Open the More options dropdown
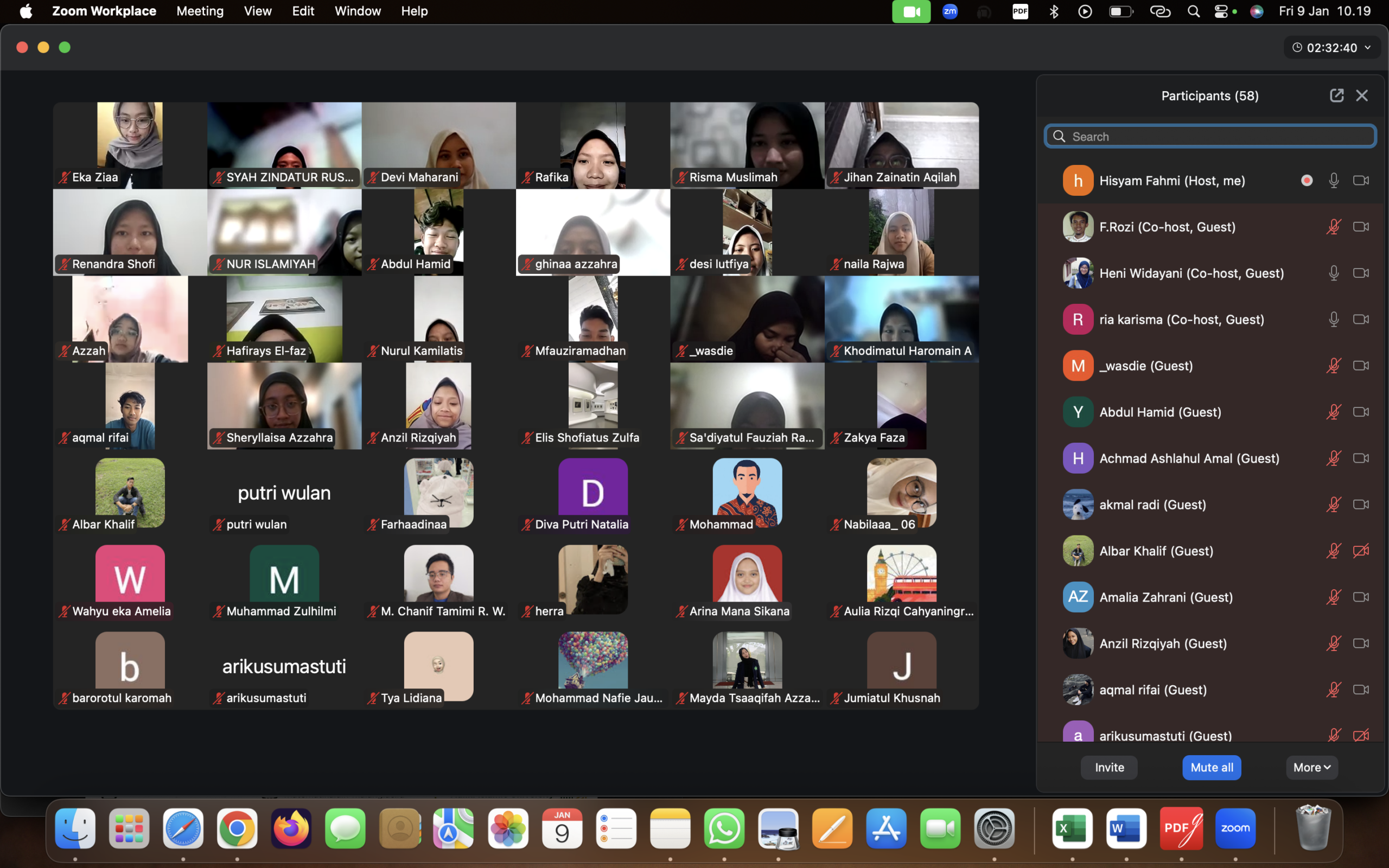 [1311, 768]
